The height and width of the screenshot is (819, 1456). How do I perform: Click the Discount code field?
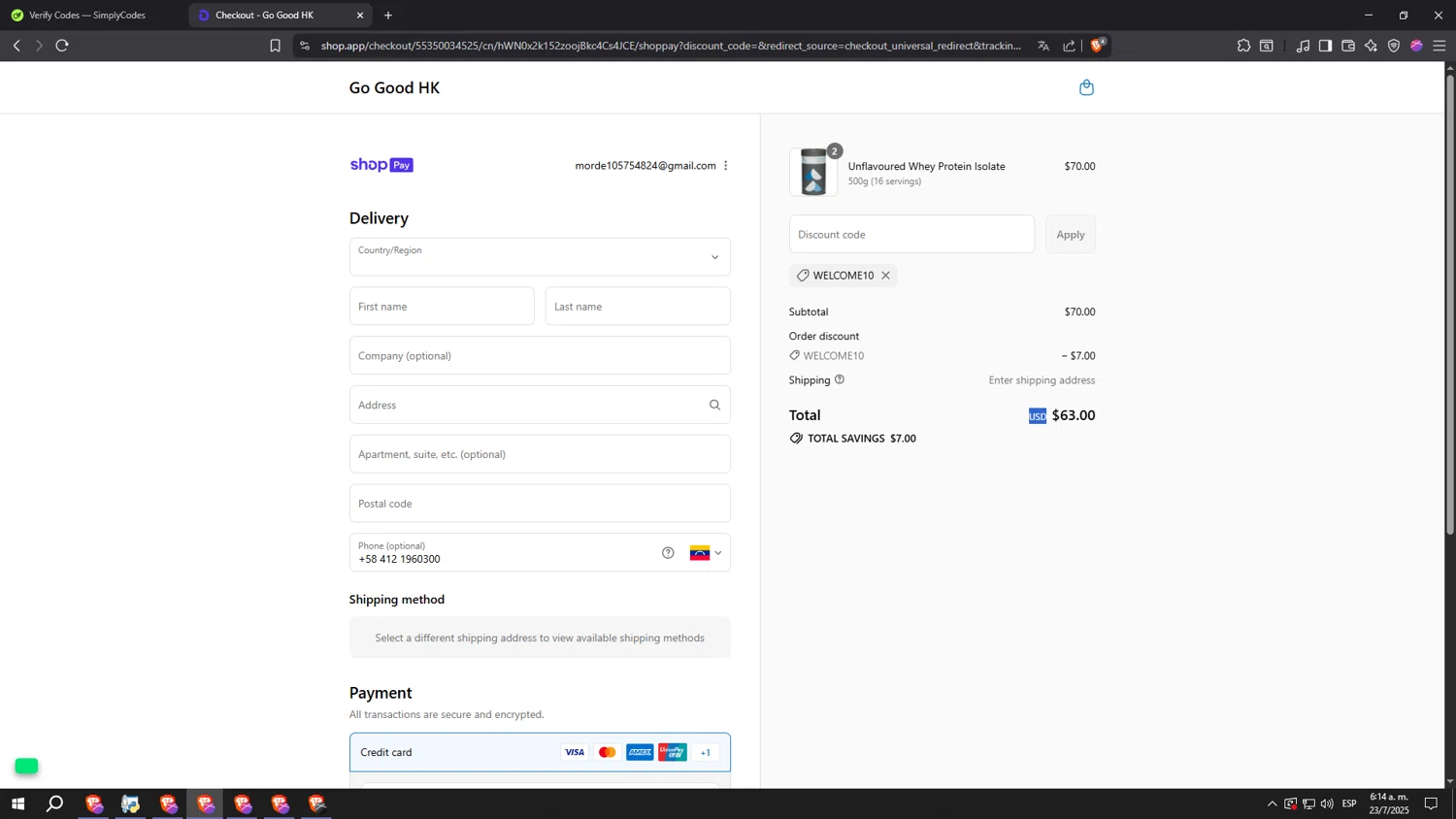coord(911,235)
